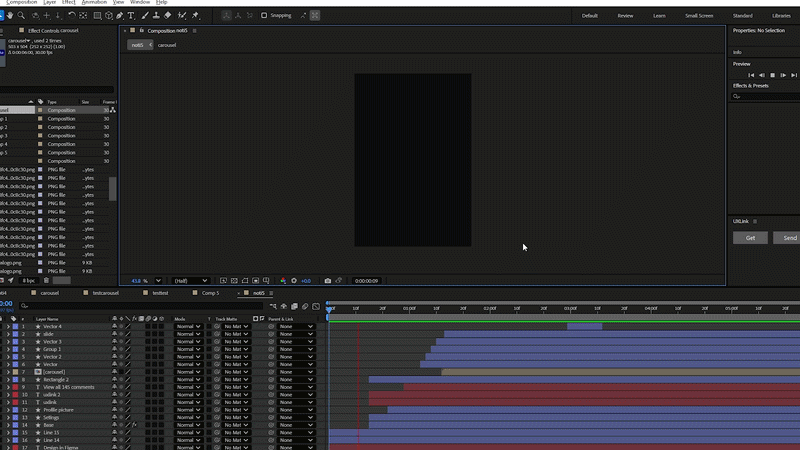Open Parent dropdown for Group 1 layer

click(296, 349)
